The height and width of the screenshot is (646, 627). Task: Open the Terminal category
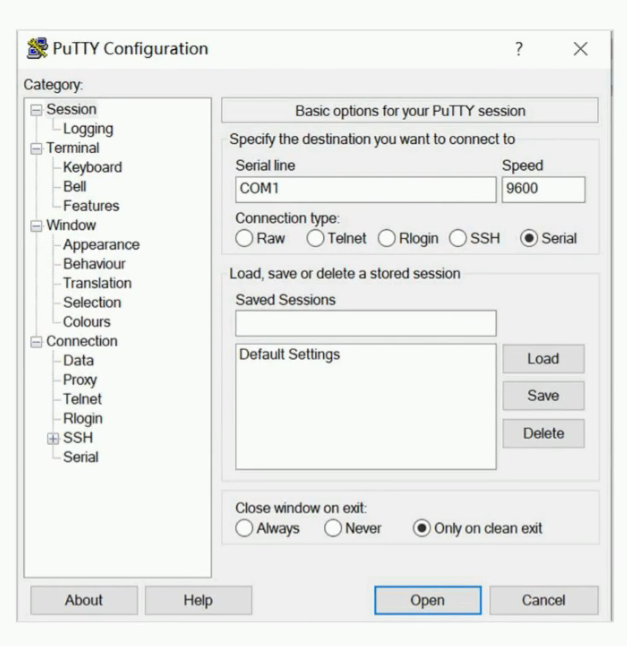tap(73, 148)
